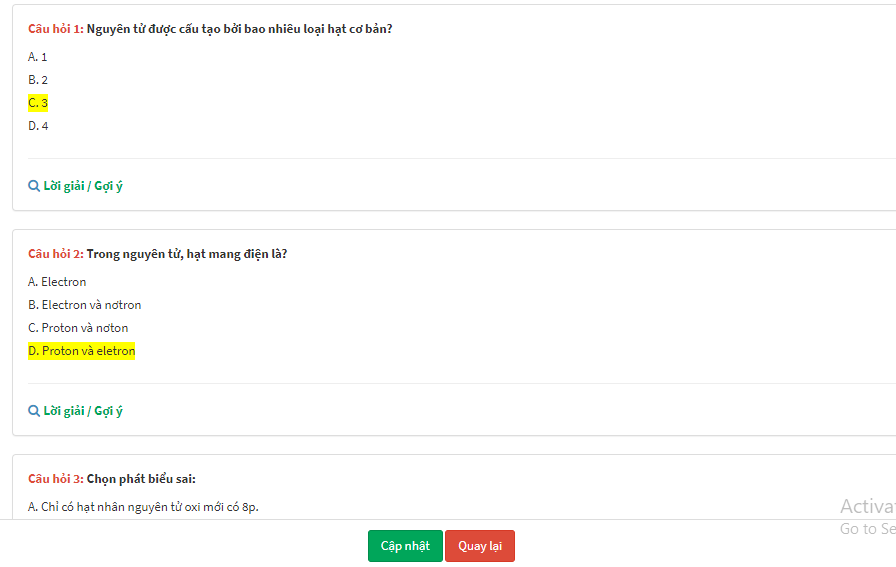This screenshot has width=896, height=567.
Task: Click the magnifier icon under question 2
Action: click(x=34, y=411)
